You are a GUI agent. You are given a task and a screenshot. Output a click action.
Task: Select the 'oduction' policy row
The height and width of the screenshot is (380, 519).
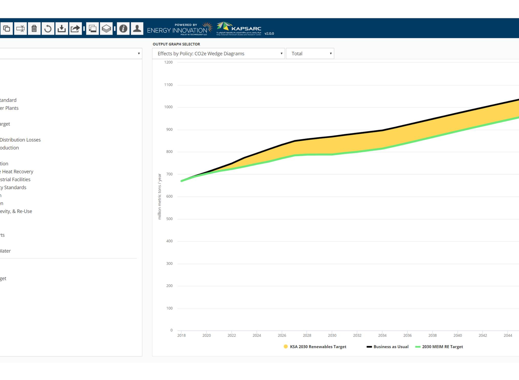[9, 148]
